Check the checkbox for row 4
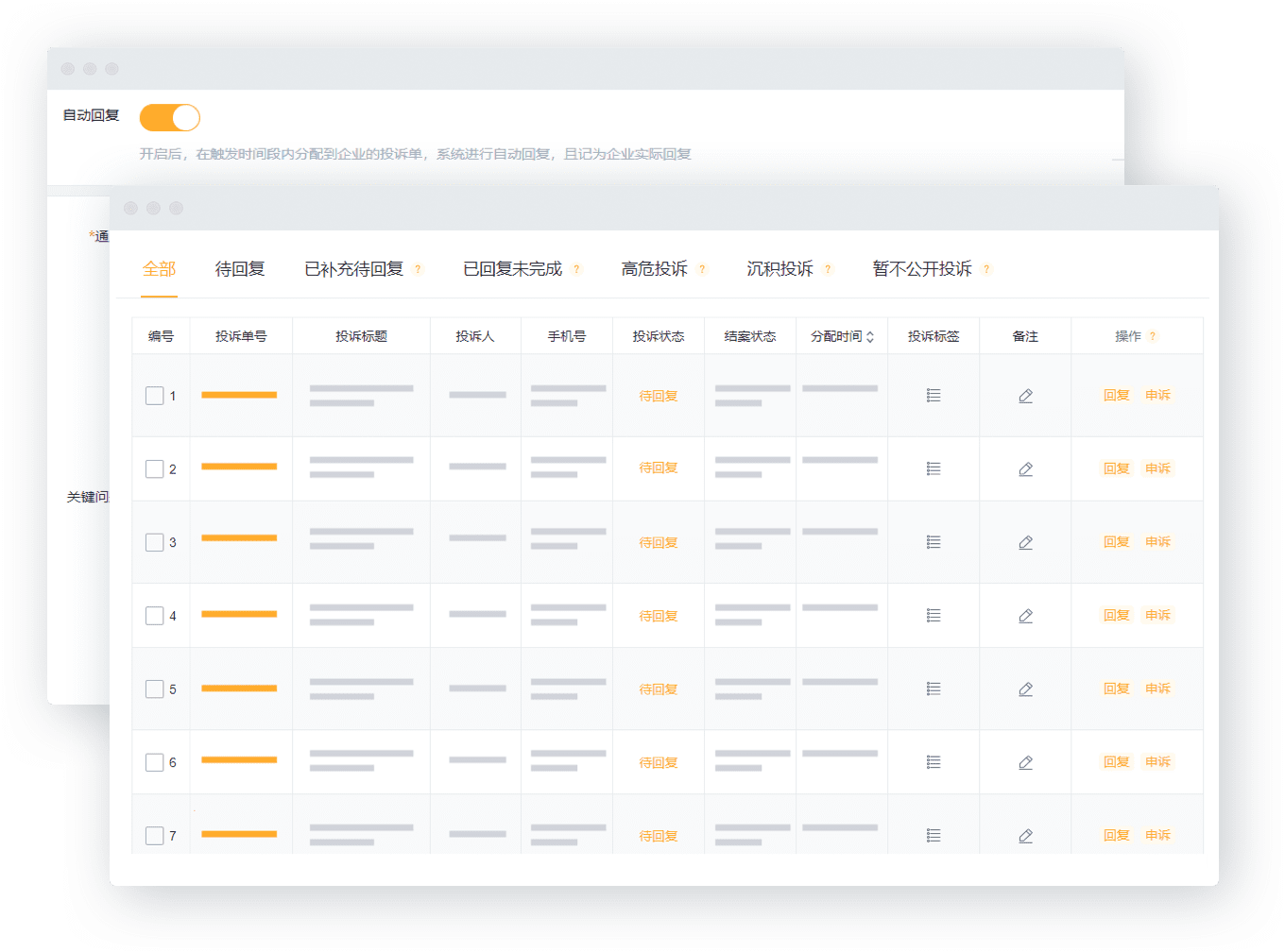The width and height of the screenshot is (1285, 952). (x=155, y=616)
